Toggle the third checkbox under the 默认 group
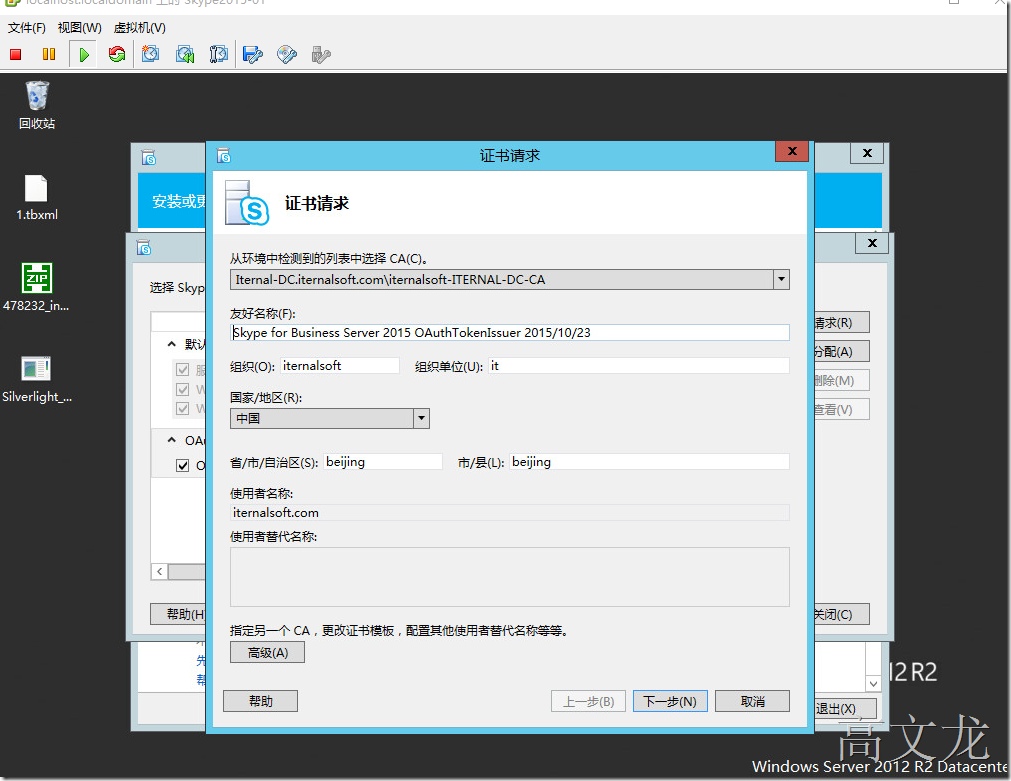This screenshot has width=1011, height=781. 182,409
